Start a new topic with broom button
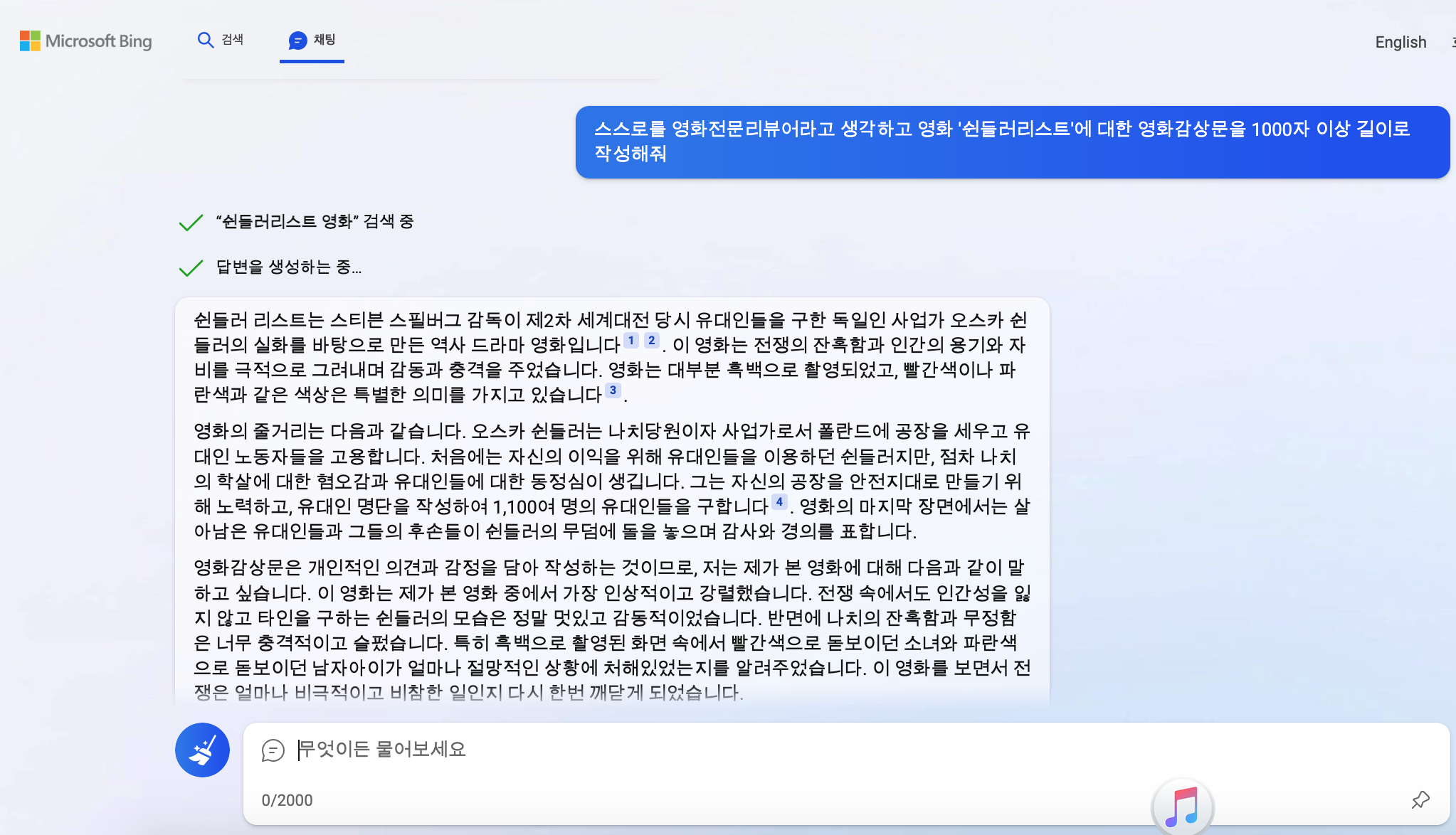The width and height of the screenshot is (1456, 835). pyautogui.click(x=202, y=750)
